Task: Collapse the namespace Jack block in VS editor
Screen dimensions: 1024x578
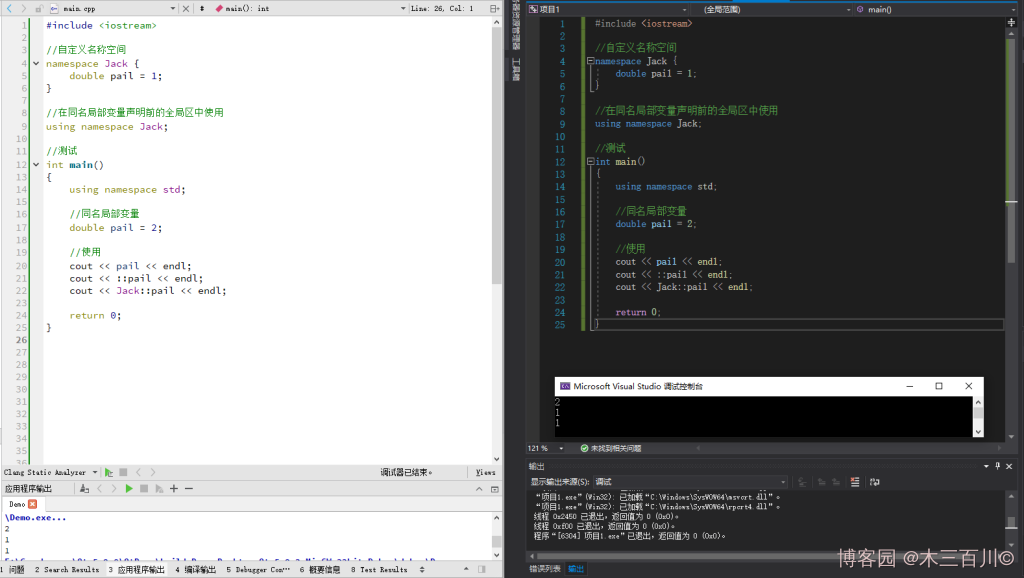Action: click(x=590, y=61)
